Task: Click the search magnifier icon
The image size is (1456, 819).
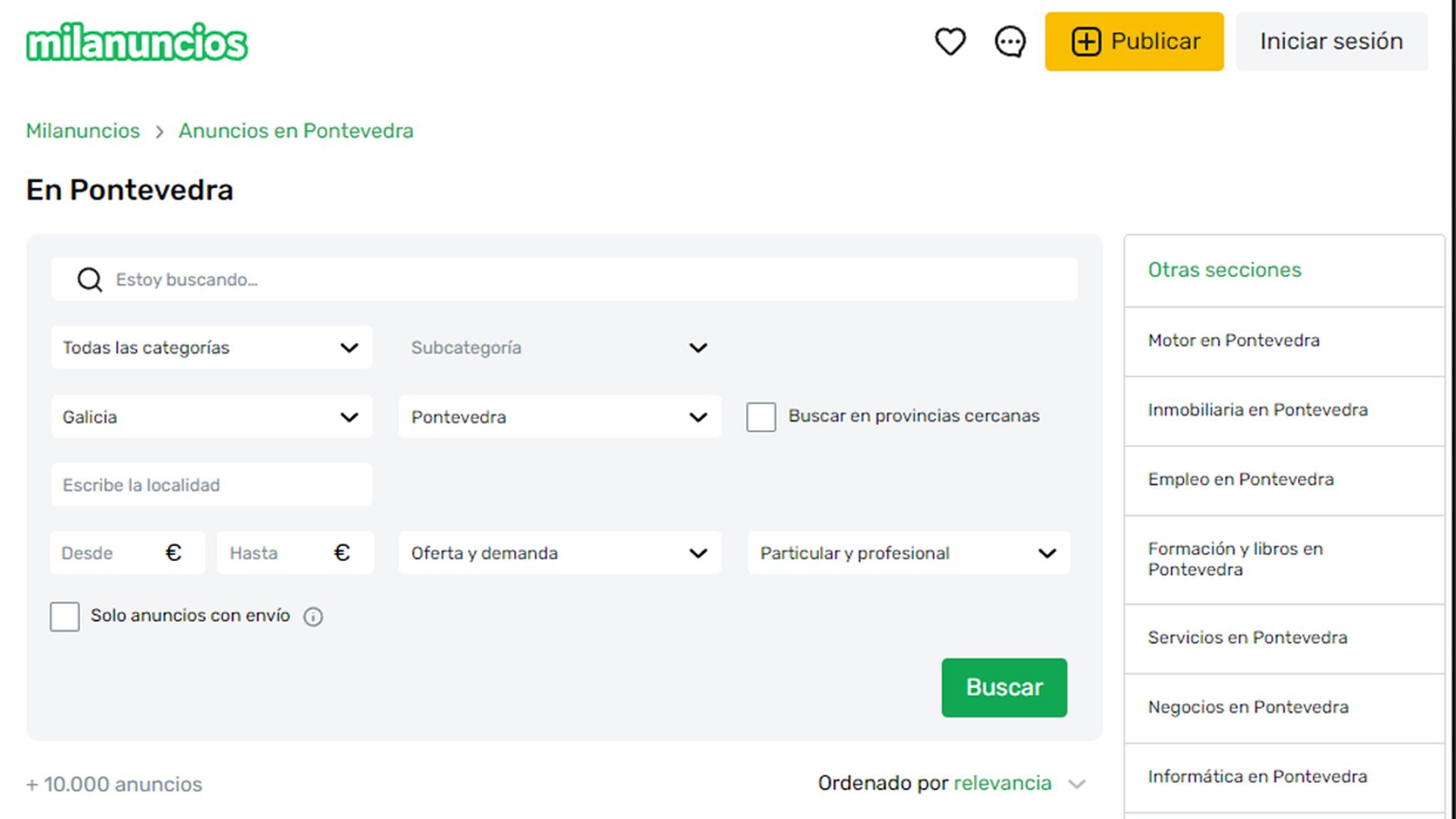Action: (x=89, y=279)
